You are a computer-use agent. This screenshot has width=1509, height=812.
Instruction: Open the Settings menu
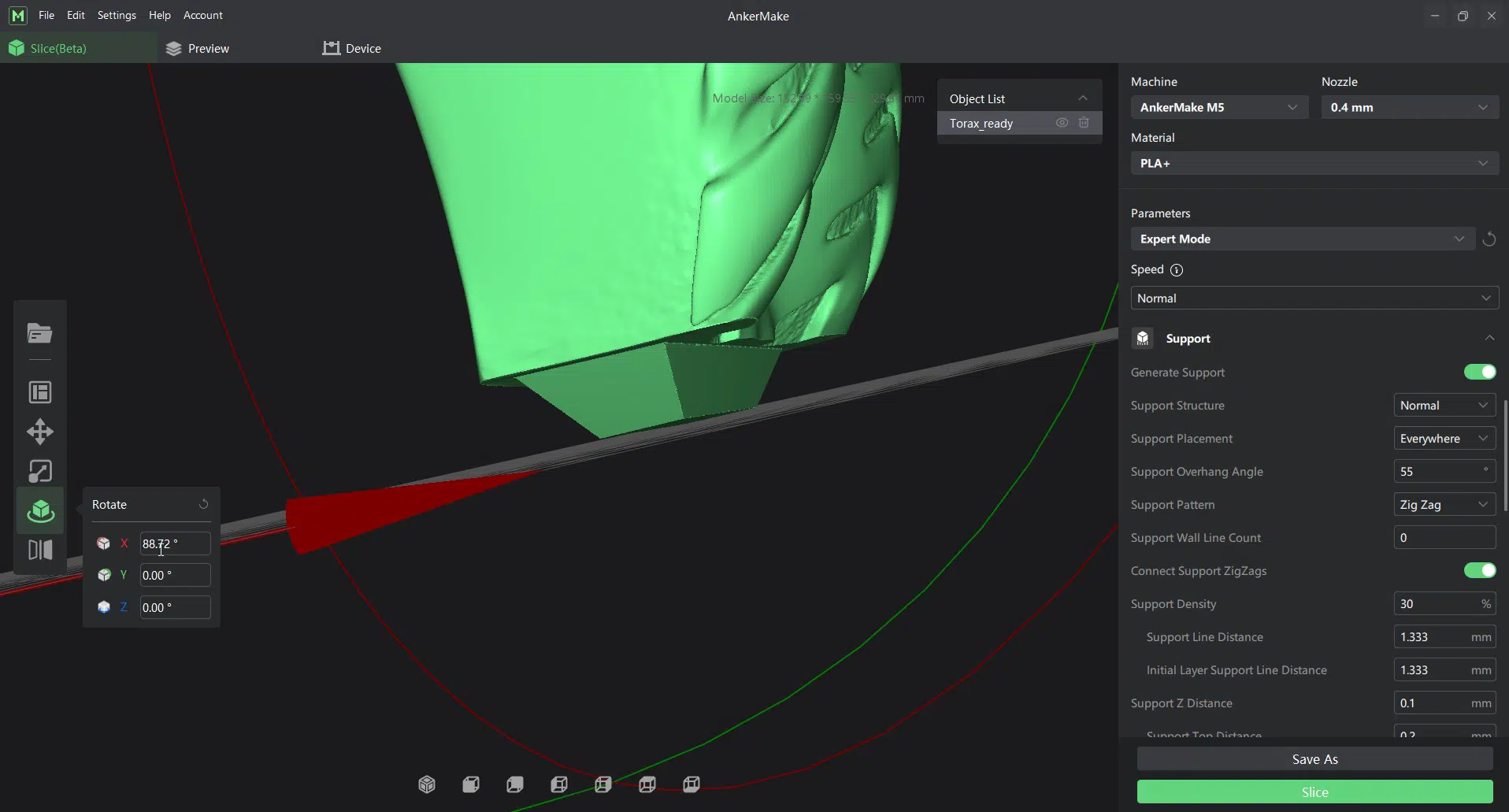click(x=117, y=15)
